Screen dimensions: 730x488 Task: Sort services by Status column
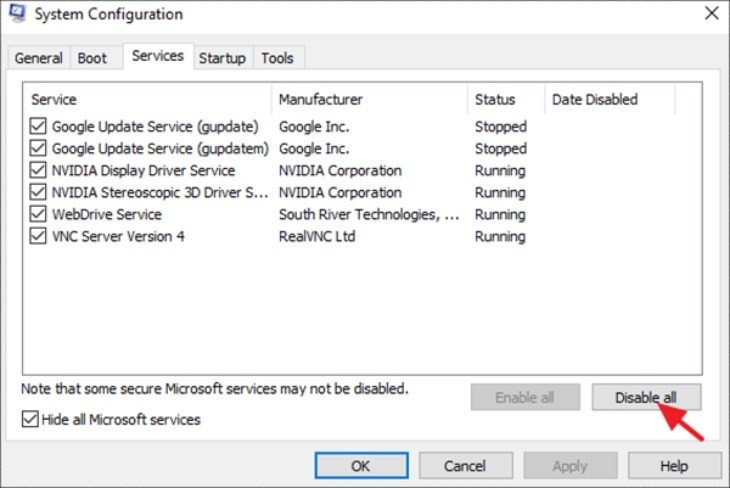(x=505, y=99)
